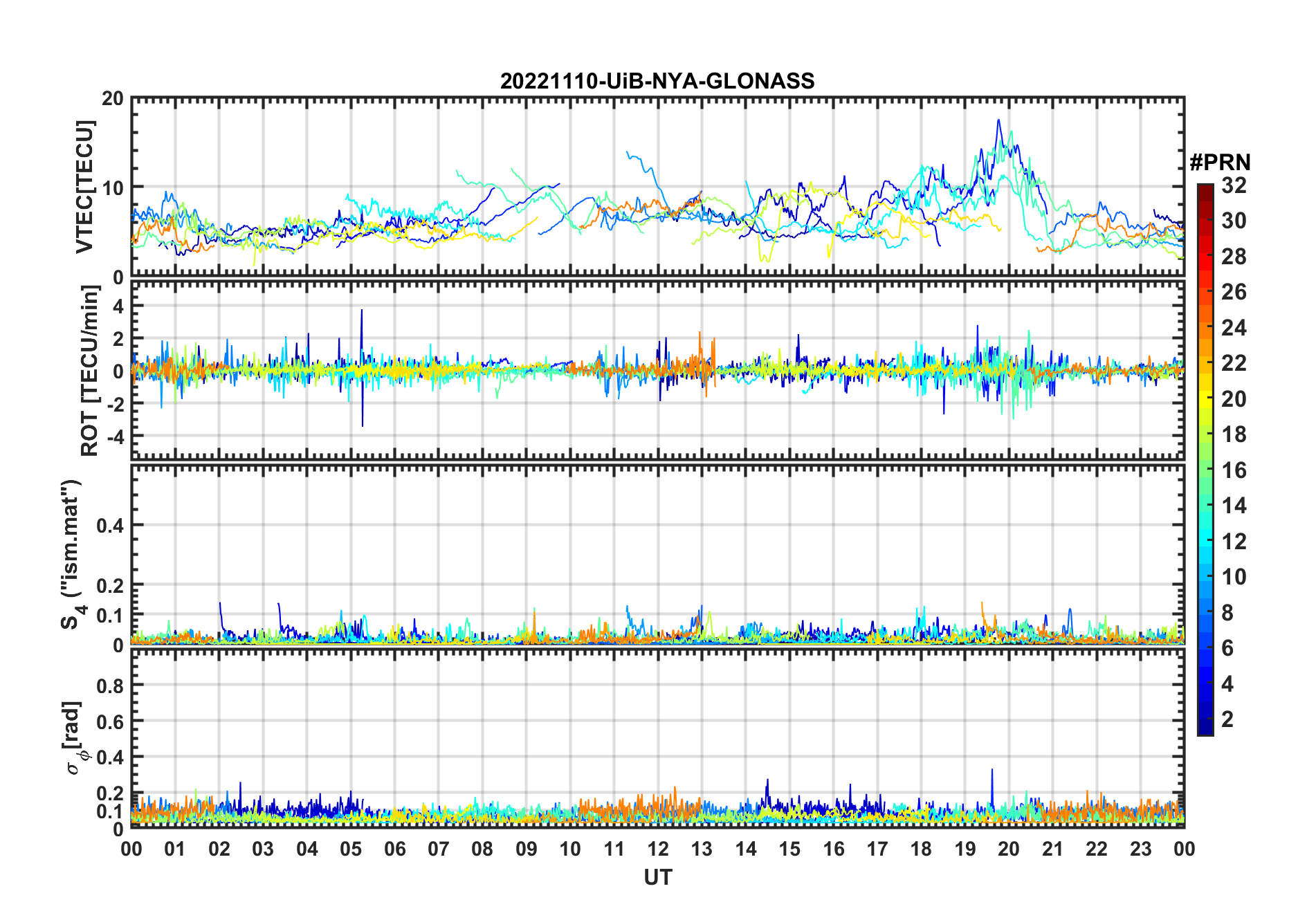Click colorbar tick label 32

coord(1234,185)
